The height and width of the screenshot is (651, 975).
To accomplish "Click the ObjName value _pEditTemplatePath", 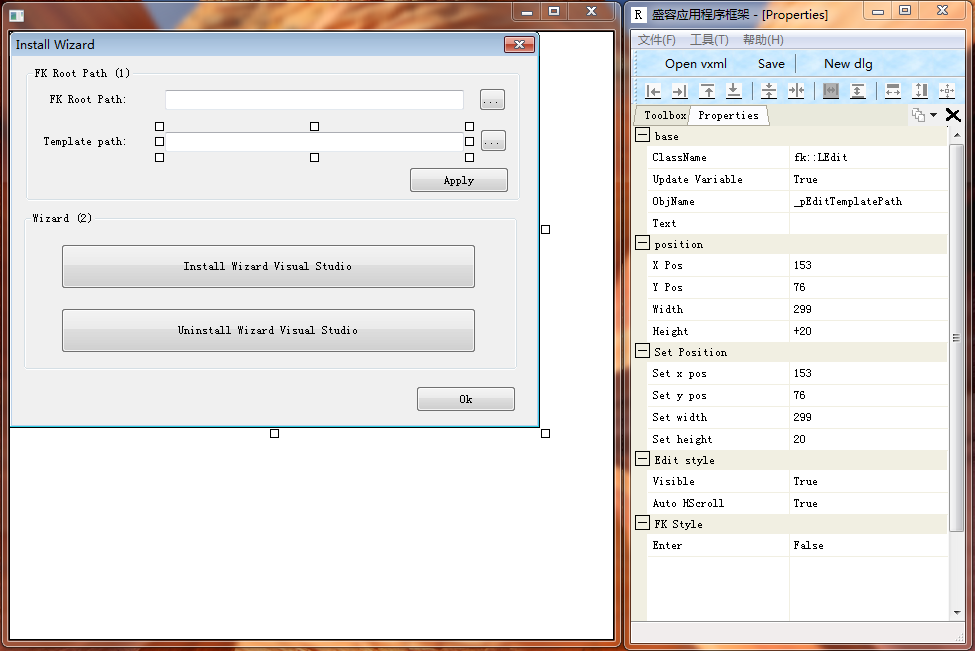I will coord(868,201).
